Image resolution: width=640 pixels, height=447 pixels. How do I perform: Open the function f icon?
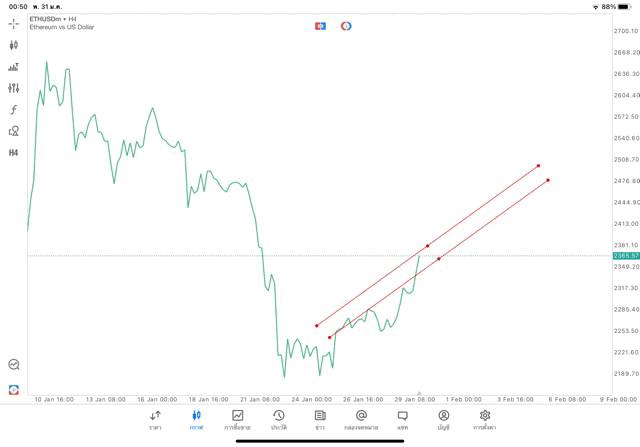tap(13, 110)
